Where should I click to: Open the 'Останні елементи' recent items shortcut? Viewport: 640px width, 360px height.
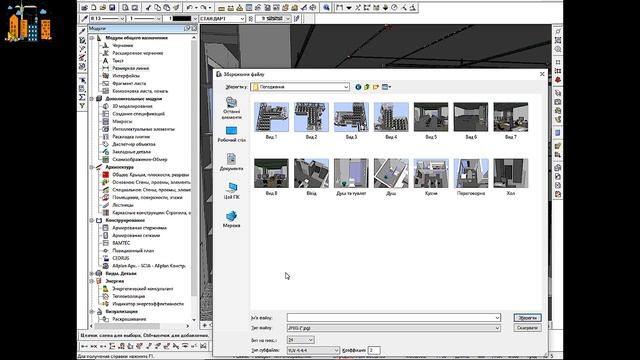231,108
